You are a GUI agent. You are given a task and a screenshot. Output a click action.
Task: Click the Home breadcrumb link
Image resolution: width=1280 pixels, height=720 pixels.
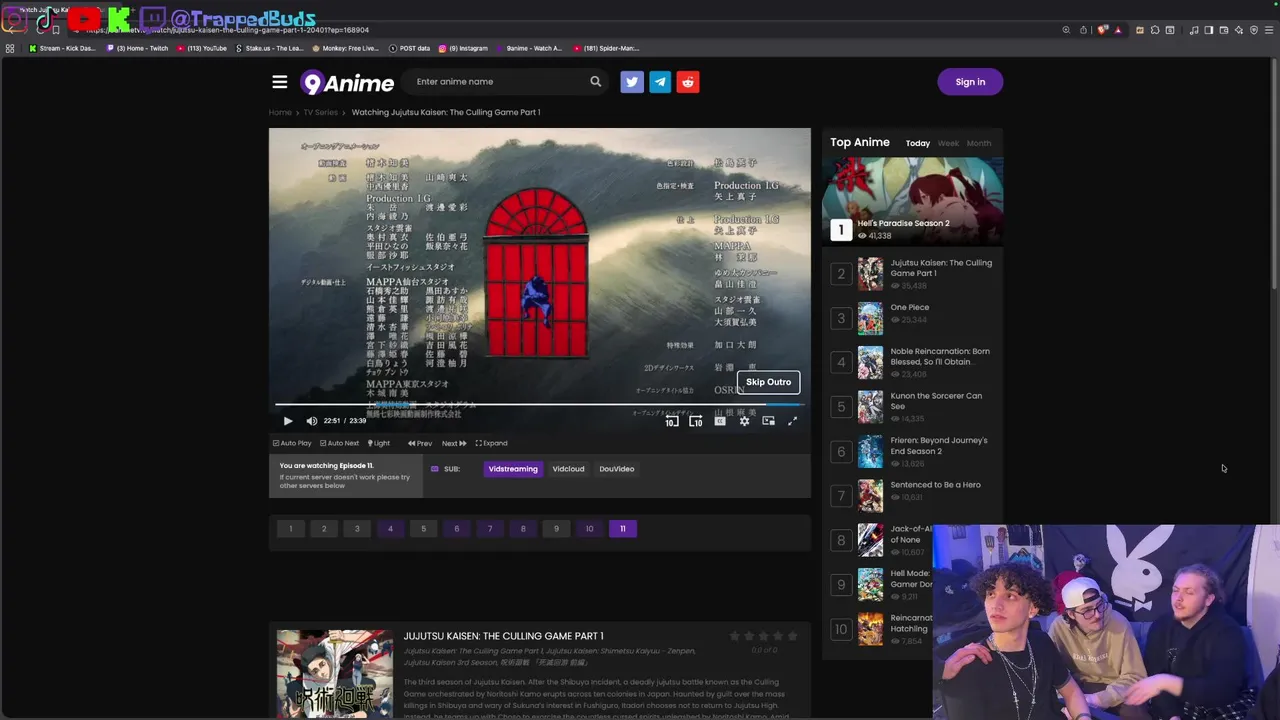tap(280, 112)
